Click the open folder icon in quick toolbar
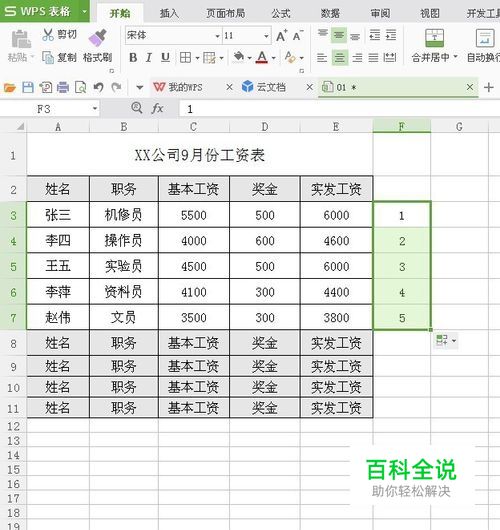Screen dimensions: 500x530 click(x=10, y=88)
